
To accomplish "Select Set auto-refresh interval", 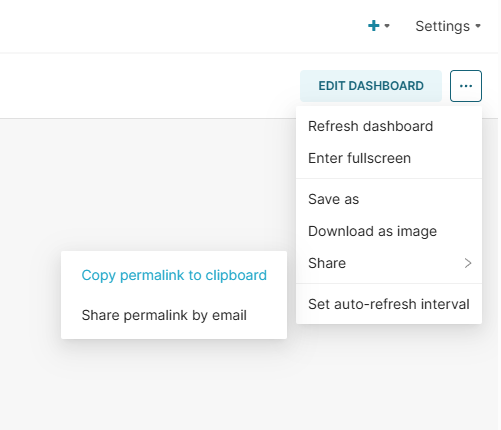I will (389, 304).
